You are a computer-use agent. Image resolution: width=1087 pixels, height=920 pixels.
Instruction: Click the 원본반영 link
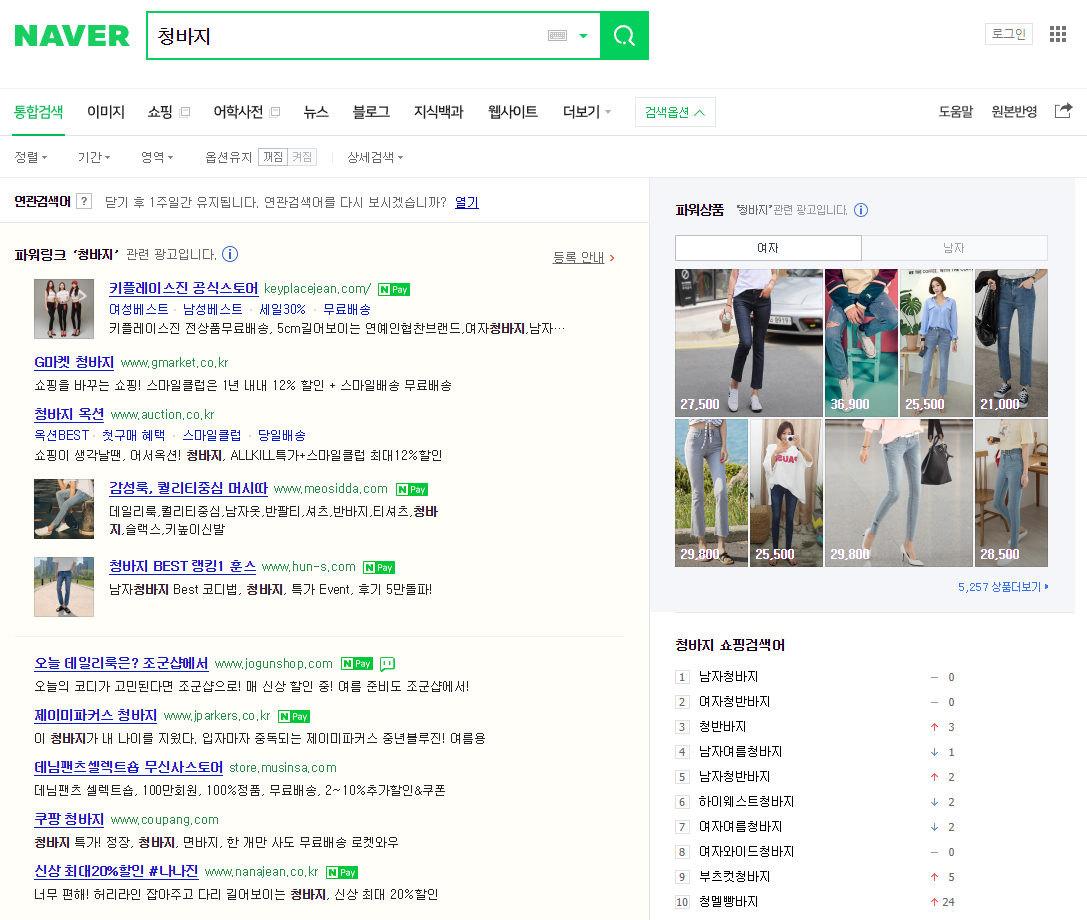click(1014, 112)
